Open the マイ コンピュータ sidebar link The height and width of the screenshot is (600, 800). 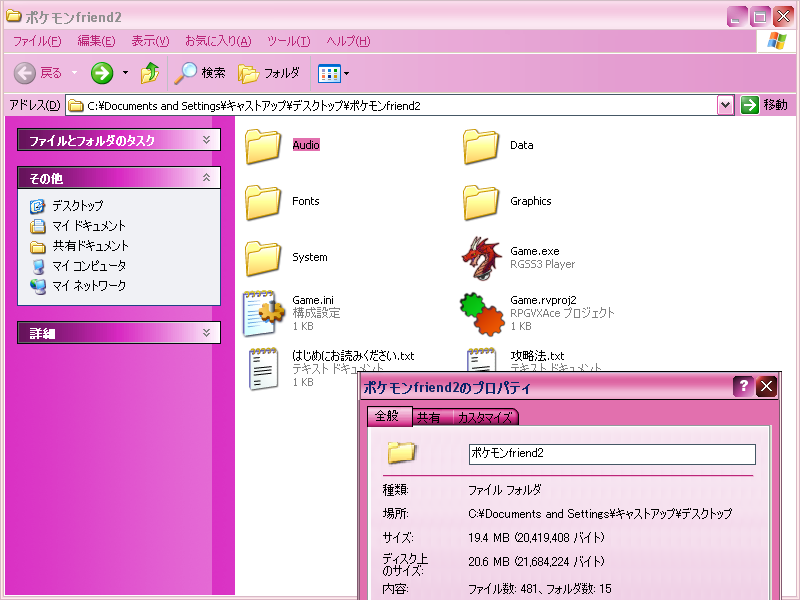pos(89,266)
